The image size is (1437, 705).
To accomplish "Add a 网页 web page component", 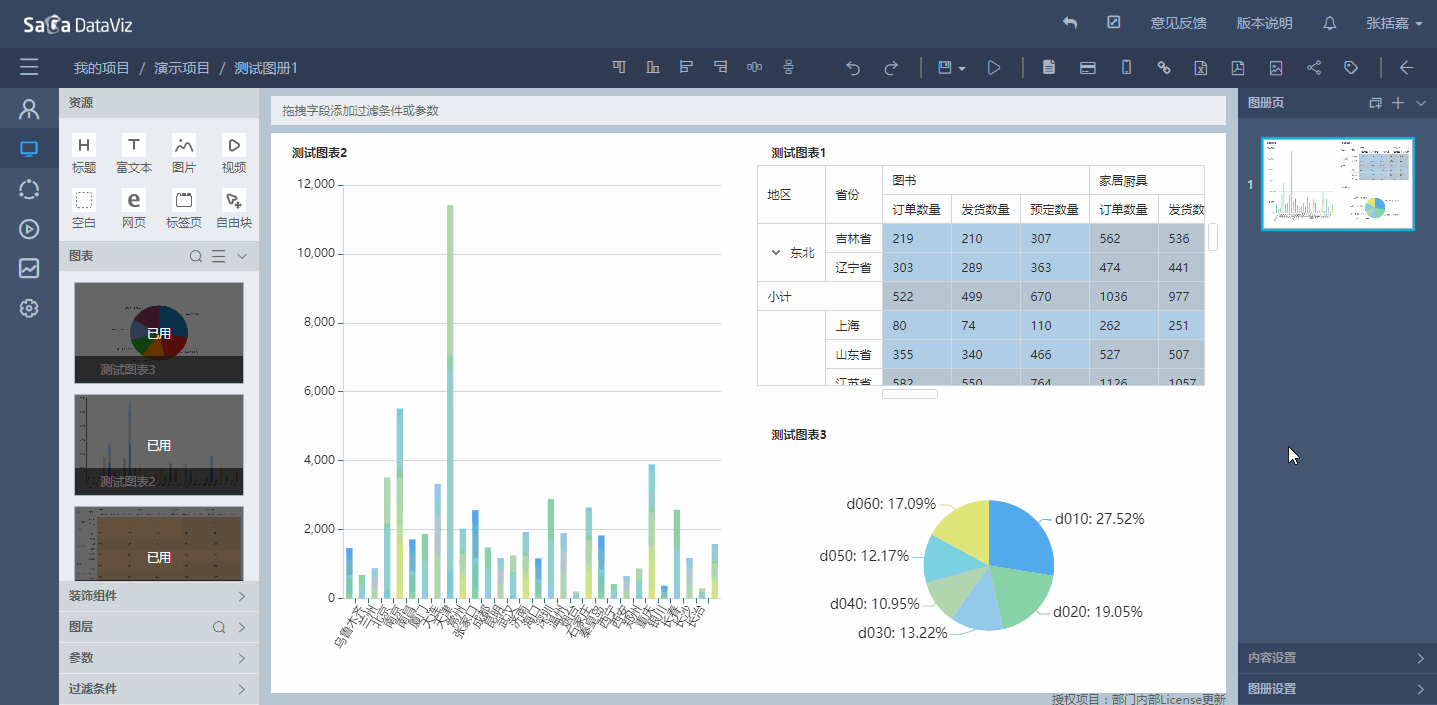I will [134, 209].
